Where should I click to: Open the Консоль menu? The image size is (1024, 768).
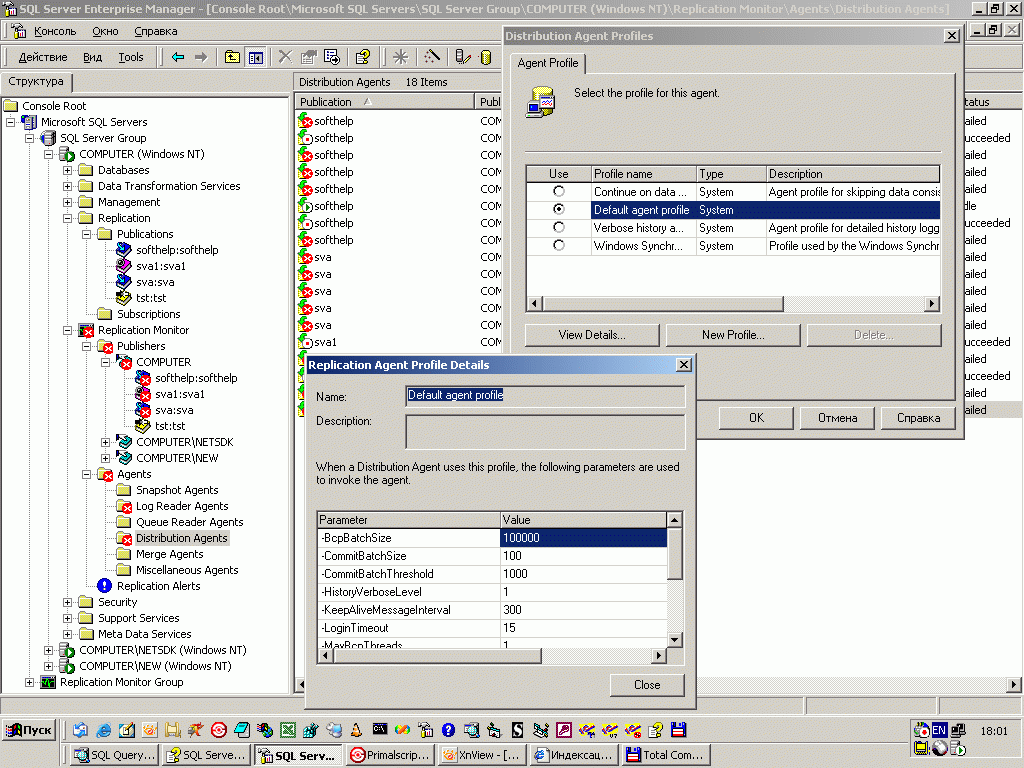55,31
